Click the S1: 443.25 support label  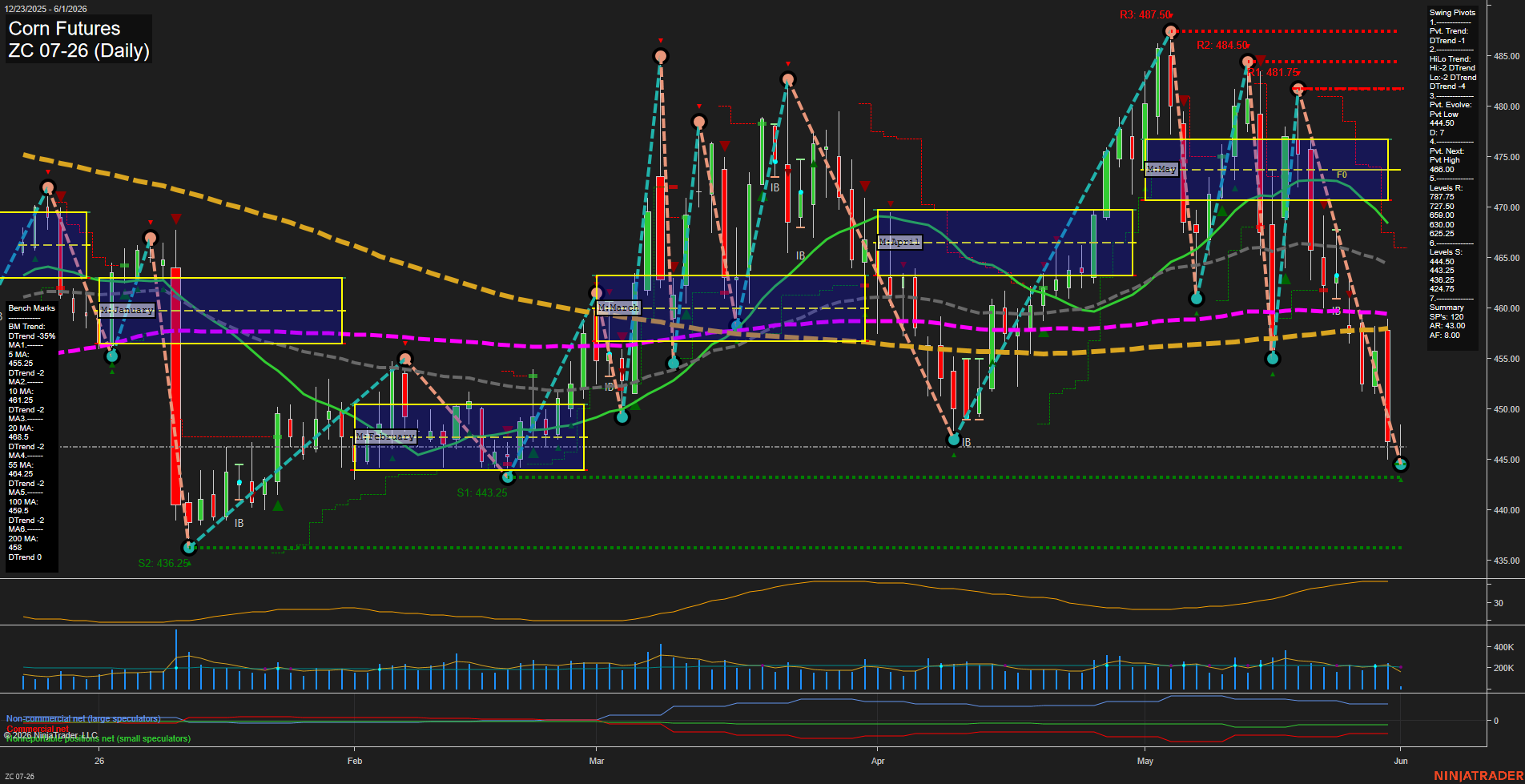[x=482, y=493]
